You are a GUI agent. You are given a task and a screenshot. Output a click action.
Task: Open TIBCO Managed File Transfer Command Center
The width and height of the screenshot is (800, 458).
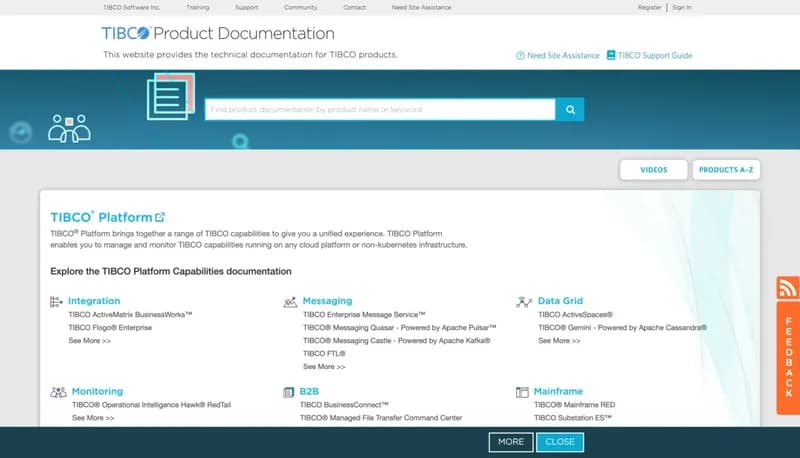(x=381, y=418)
